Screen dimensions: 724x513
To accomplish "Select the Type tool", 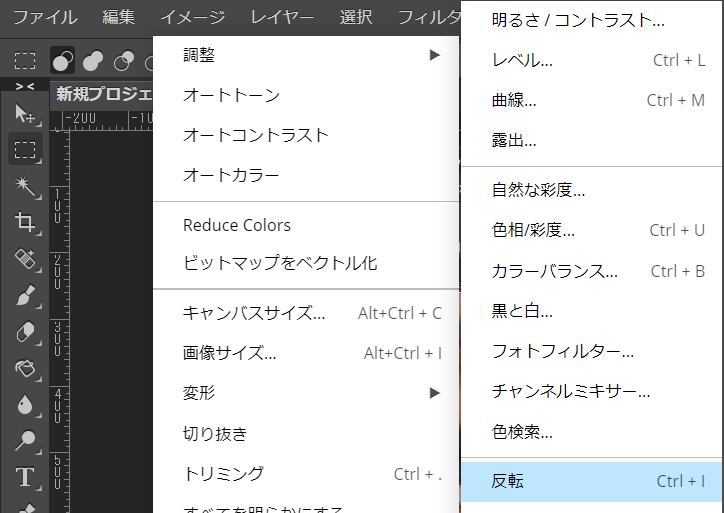I will 25,477.
